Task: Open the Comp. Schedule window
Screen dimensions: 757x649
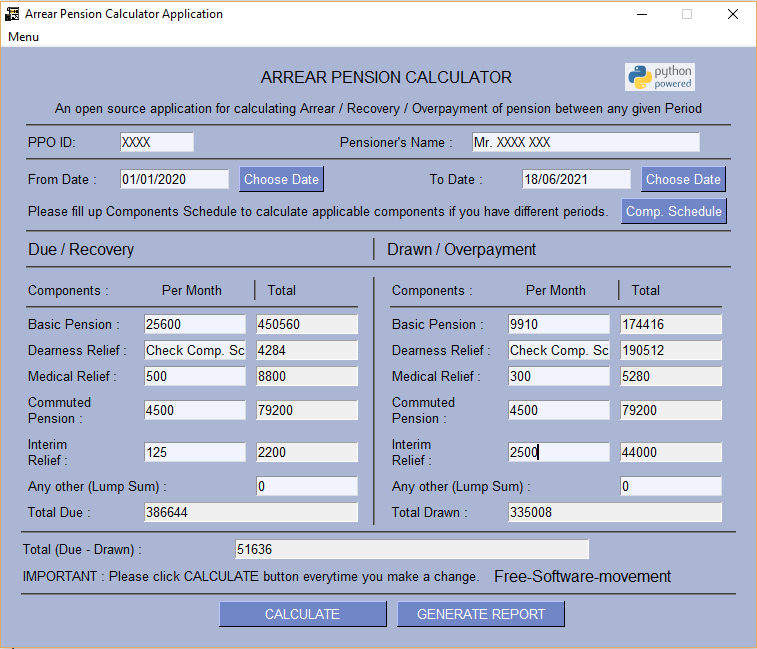Action: point(673,211)
